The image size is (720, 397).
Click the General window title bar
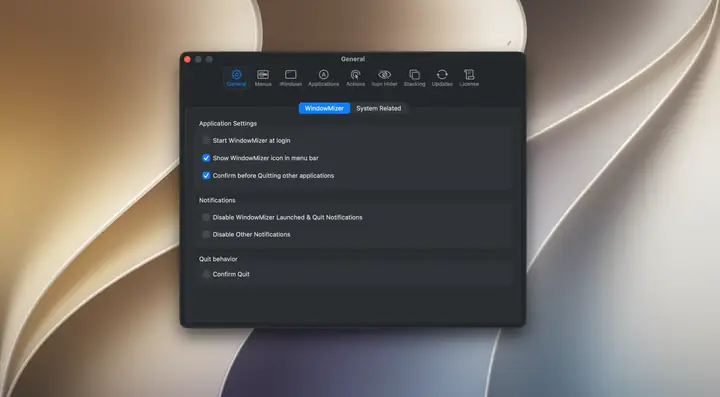click(x=353, y=59)
